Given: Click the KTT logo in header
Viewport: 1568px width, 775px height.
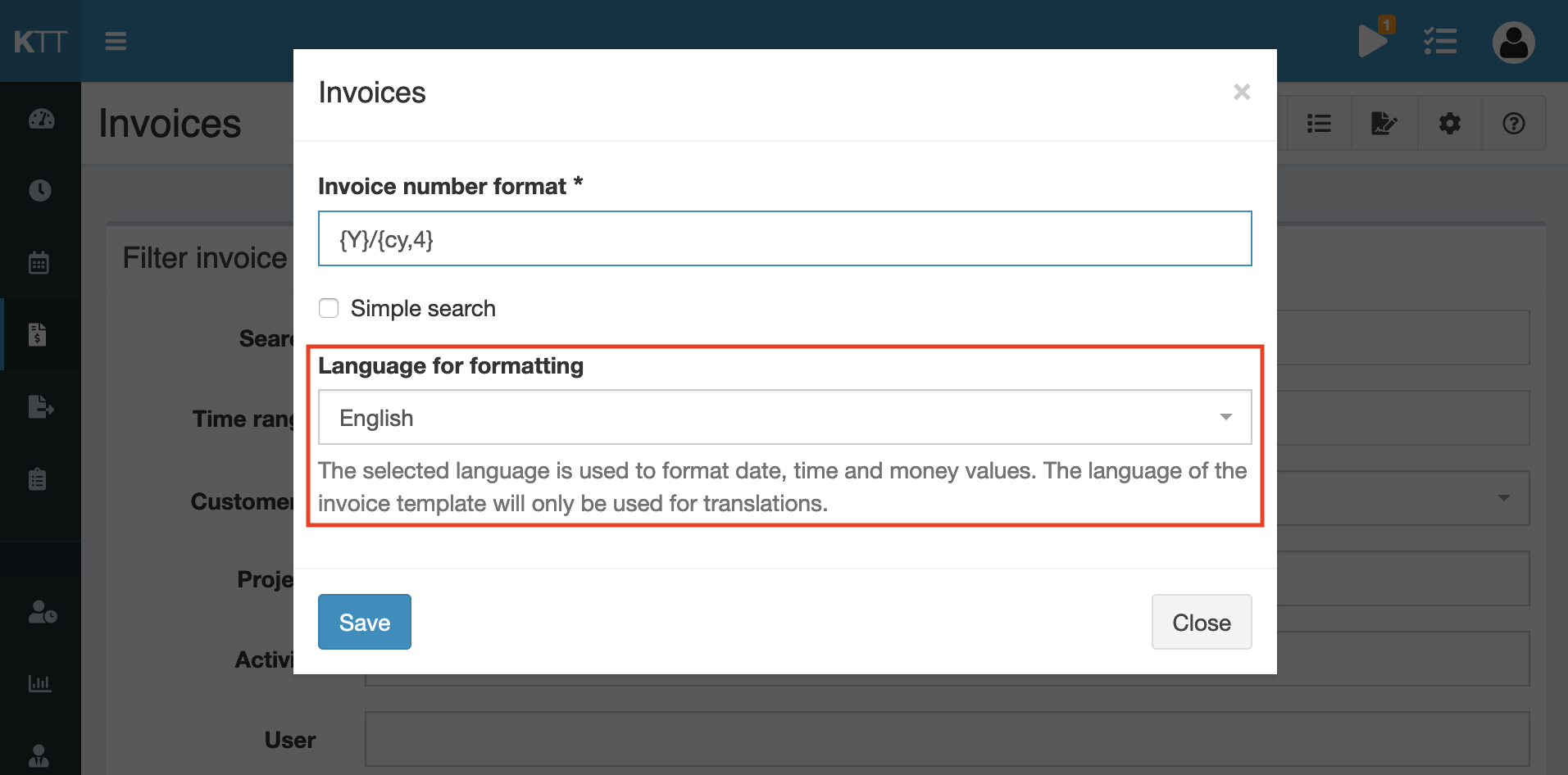Looking at the screenshot, I should pos(40,41).
